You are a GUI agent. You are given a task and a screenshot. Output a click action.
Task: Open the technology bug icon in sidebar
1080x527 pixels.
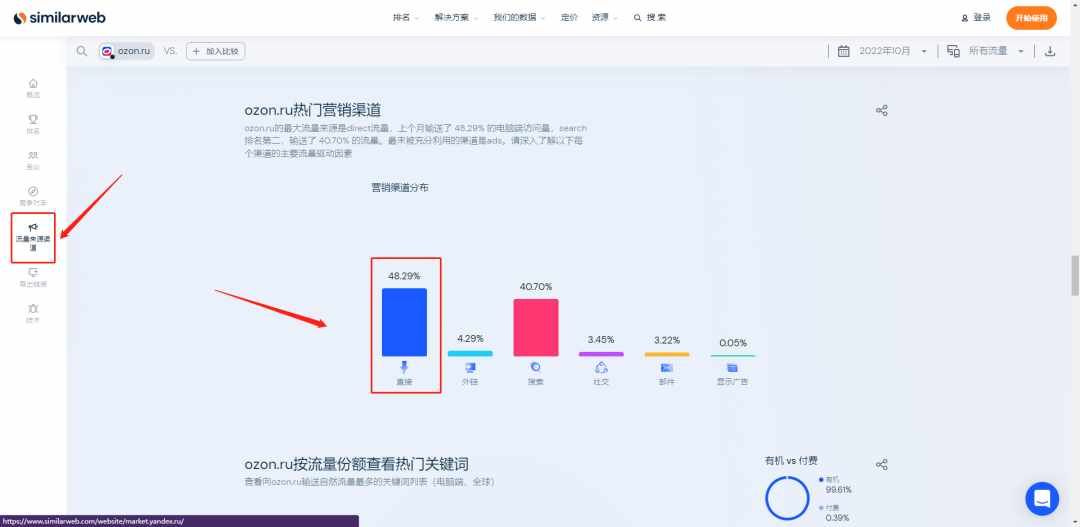[x=33, y=309]
